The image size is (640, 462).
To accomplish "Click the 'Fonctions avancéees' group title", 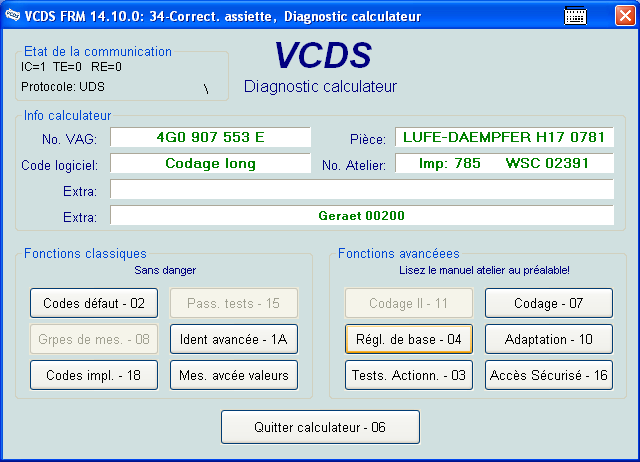I will (x=399, y=253).
